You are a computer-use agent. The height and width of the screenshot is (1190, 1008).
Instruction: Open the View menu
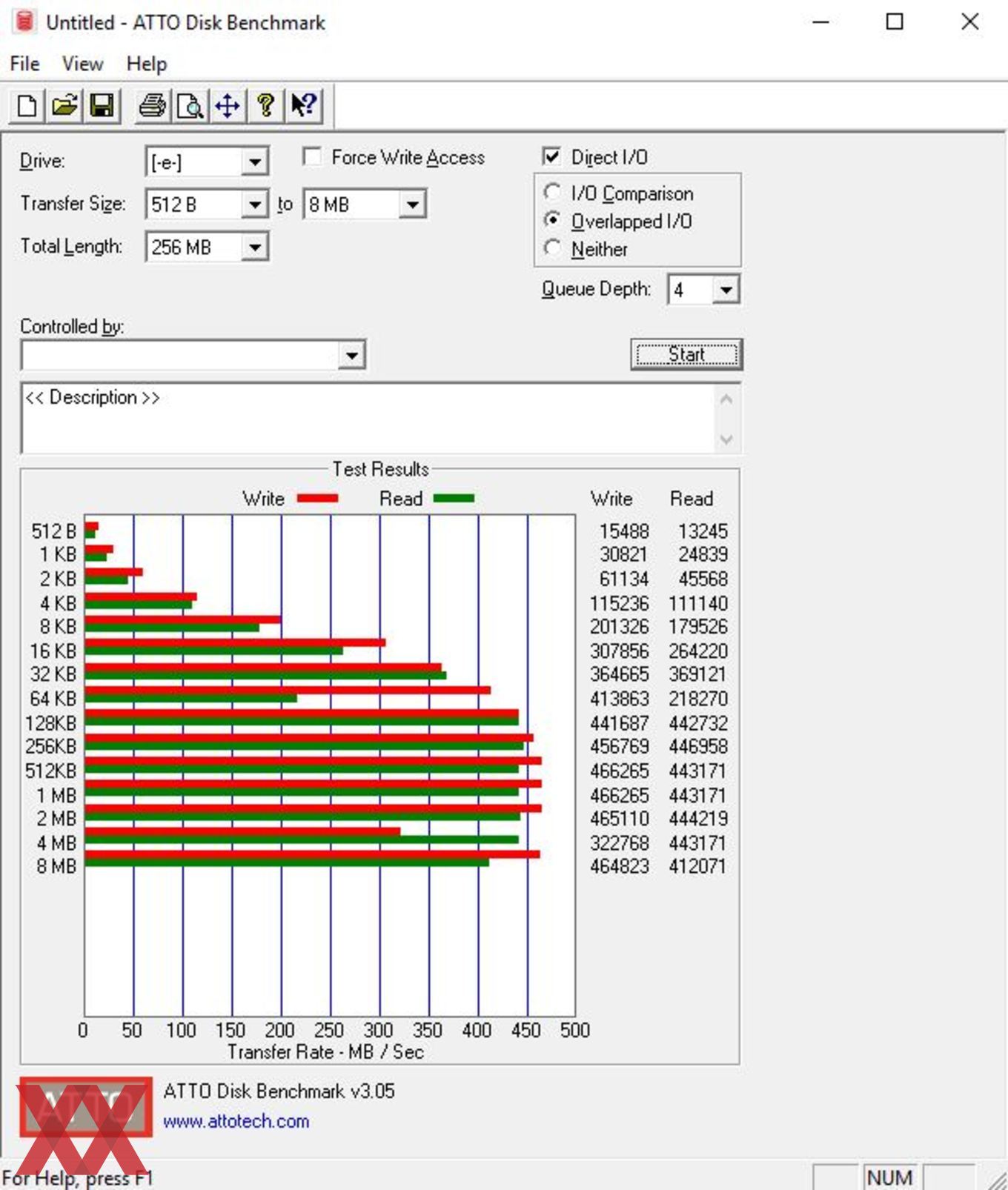(82, 64)
